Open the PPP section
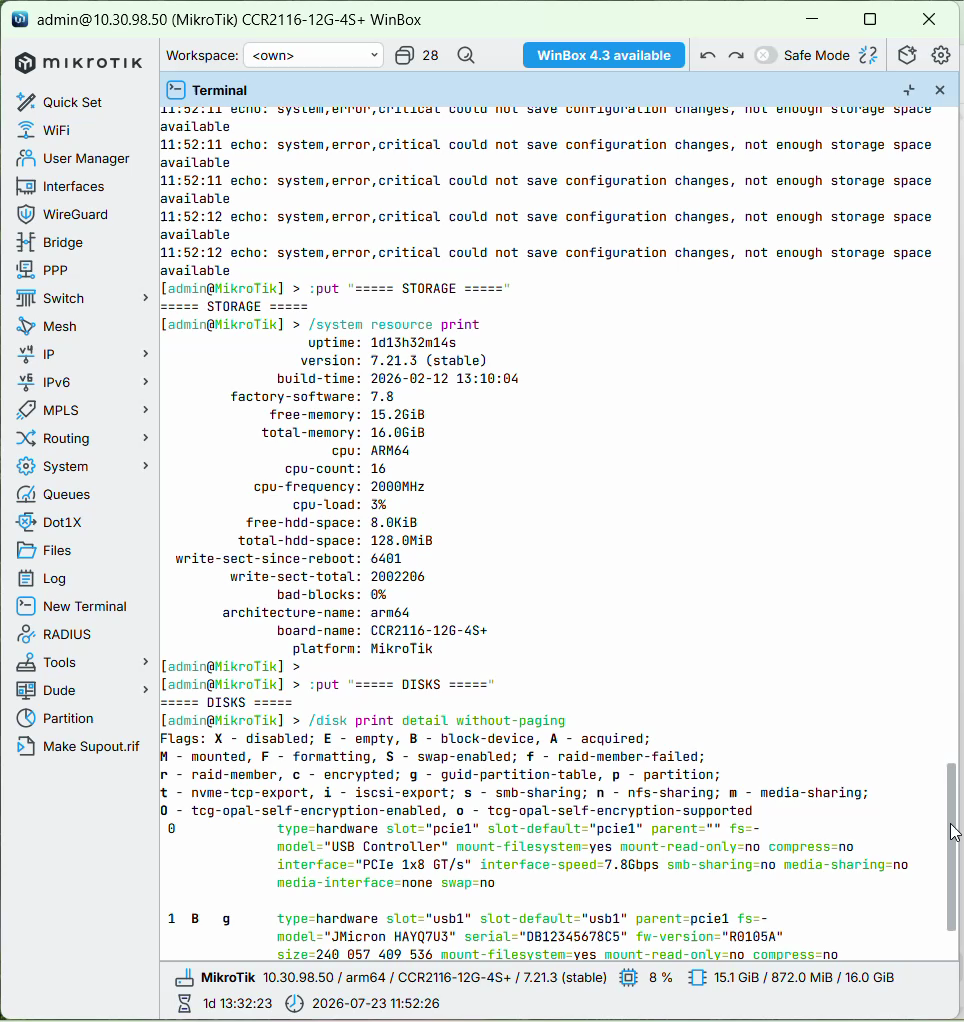Viewport: 964px width, 1022px height. [x=55, y=270]
